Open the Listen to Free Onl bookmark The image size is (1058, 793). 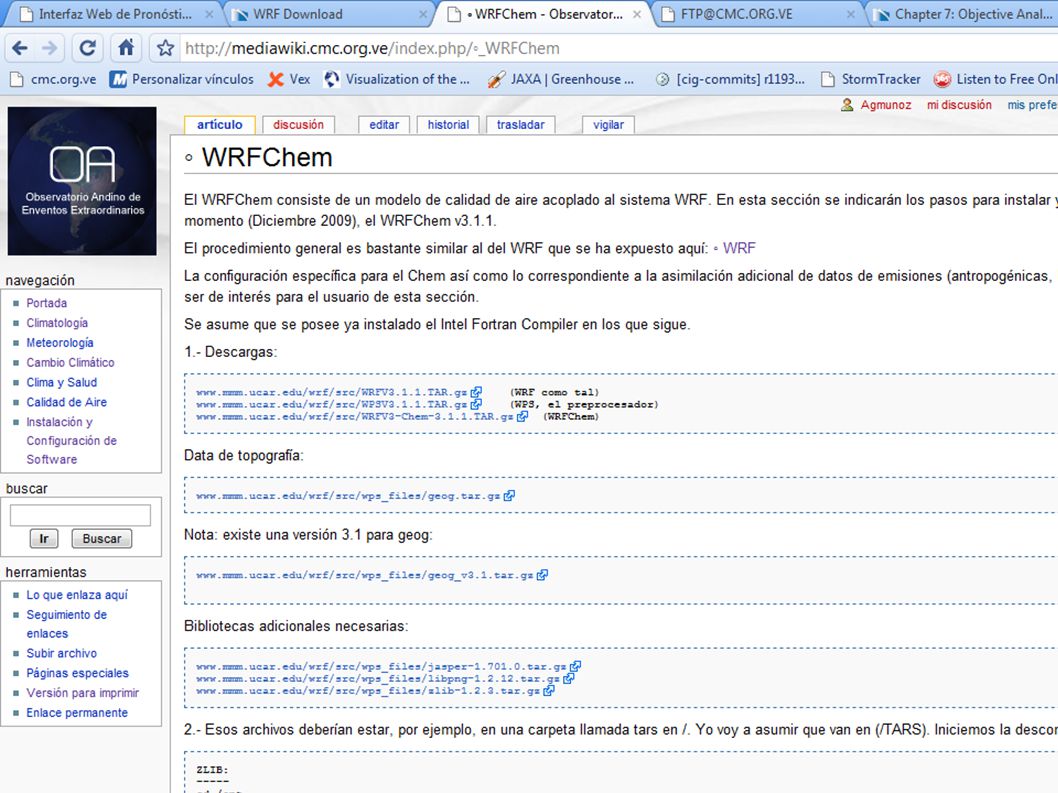coord(995,80)
